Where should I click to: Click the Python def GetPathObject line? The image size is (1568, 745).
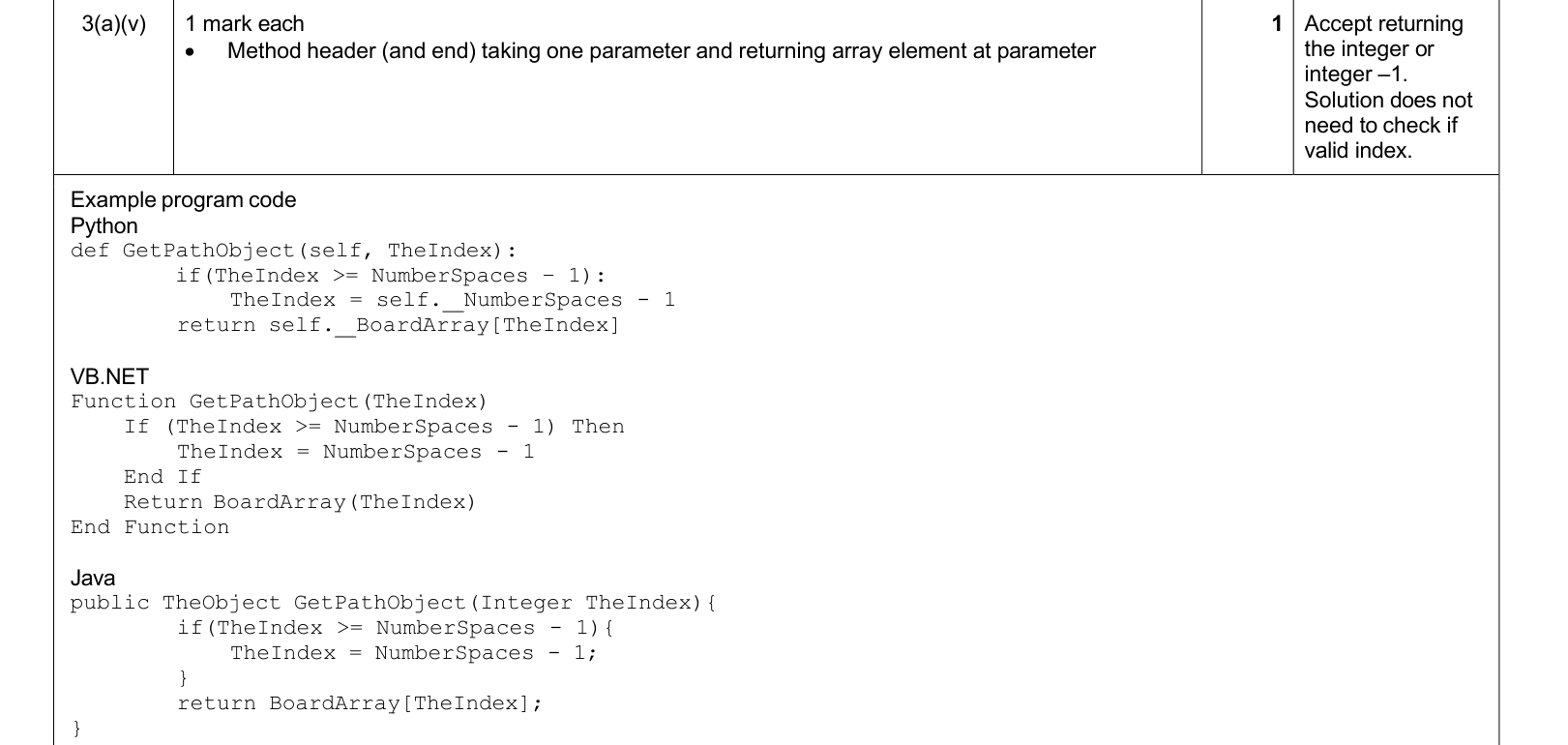[287, 252]
